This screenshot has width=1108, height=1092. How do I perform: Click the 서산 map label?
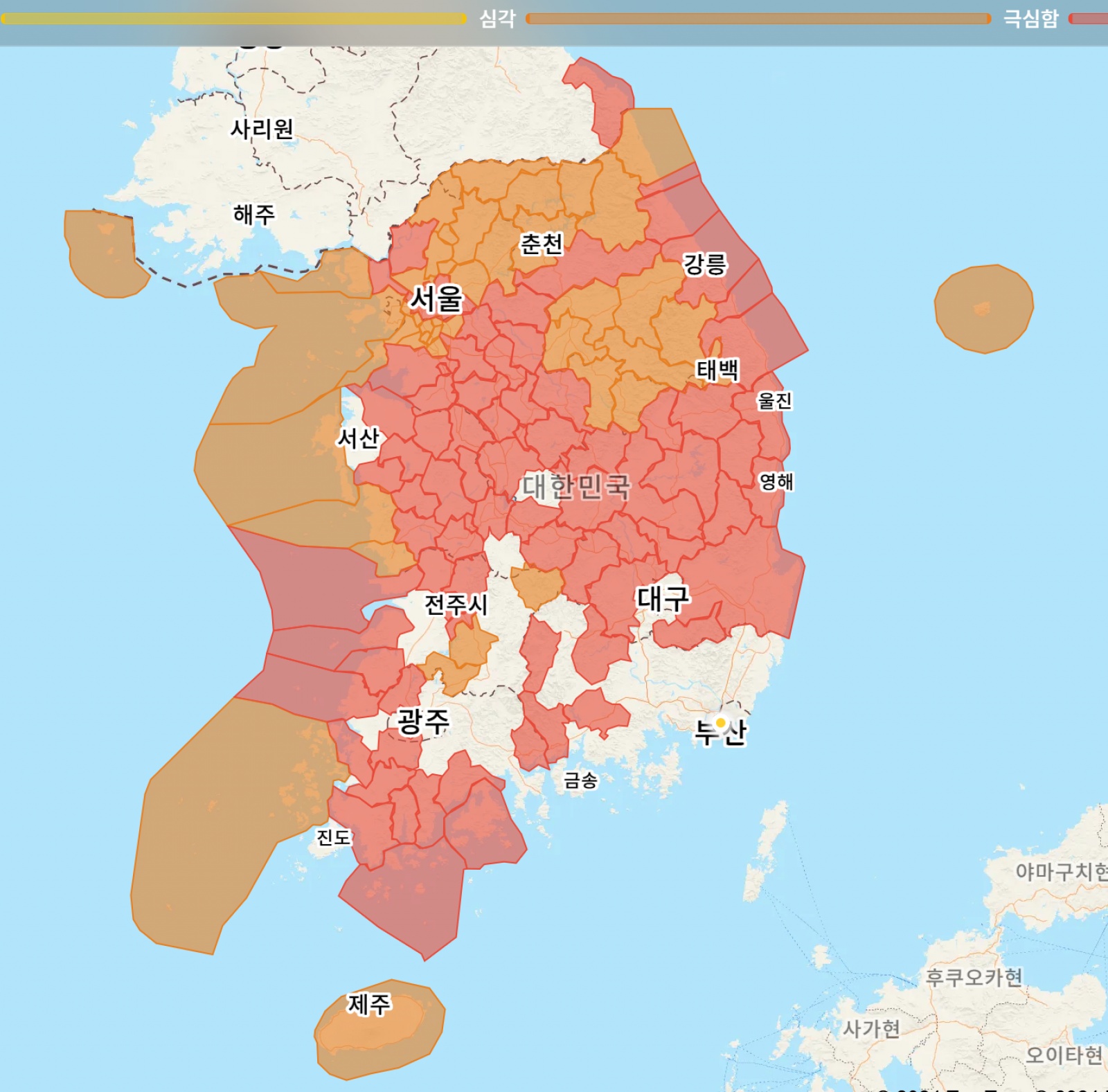pyautogui.click(x=358, y=438)
